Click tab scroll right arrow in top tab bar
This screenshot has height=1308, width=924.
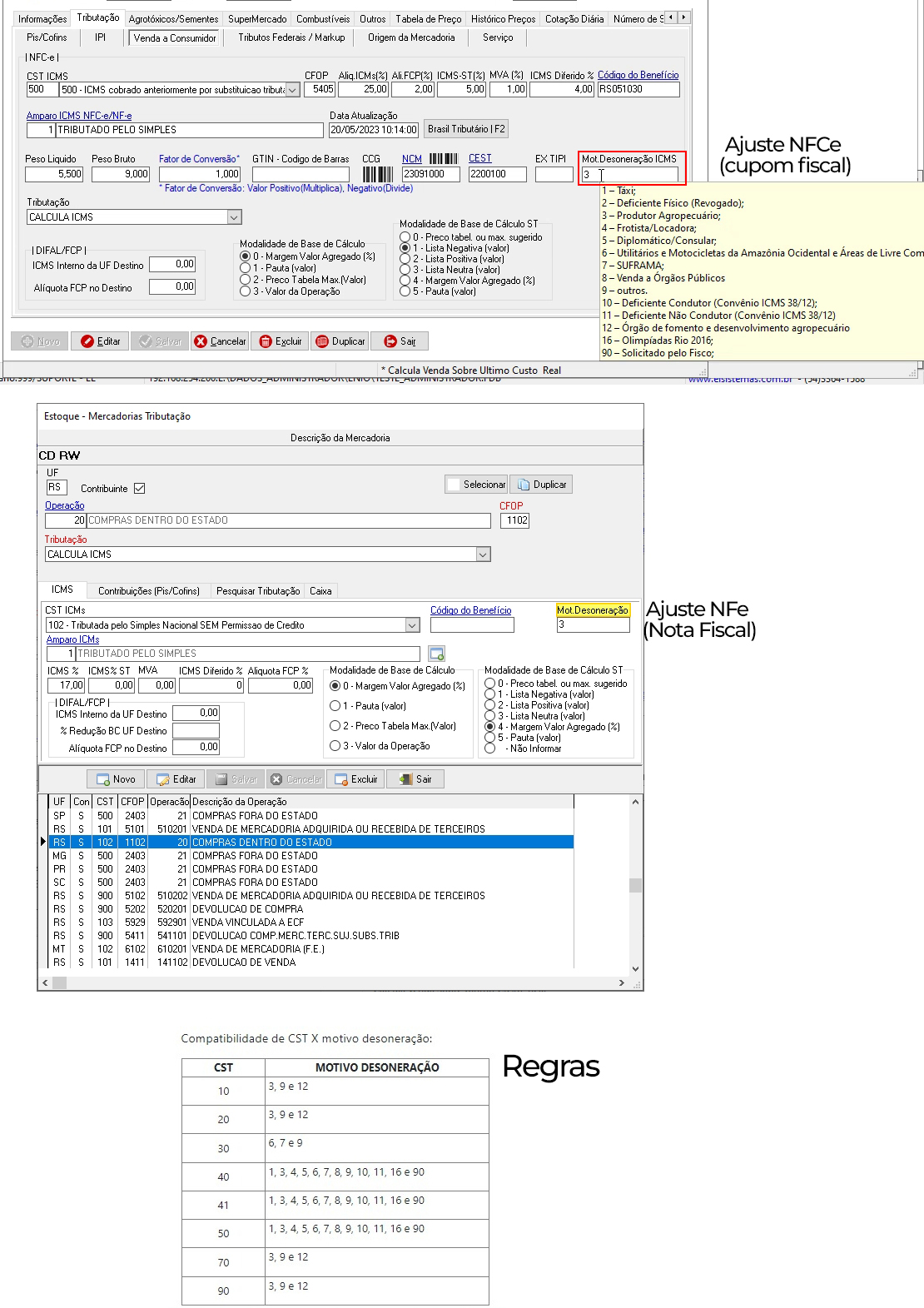tap(683, 17)
